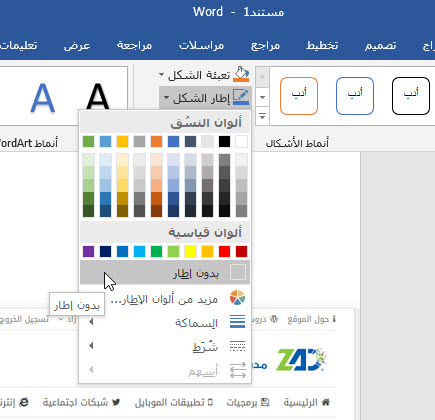435x420 pixels.
Task: Expand the Arrows (أسهم) submenu arrow
Action: (91, 370)
